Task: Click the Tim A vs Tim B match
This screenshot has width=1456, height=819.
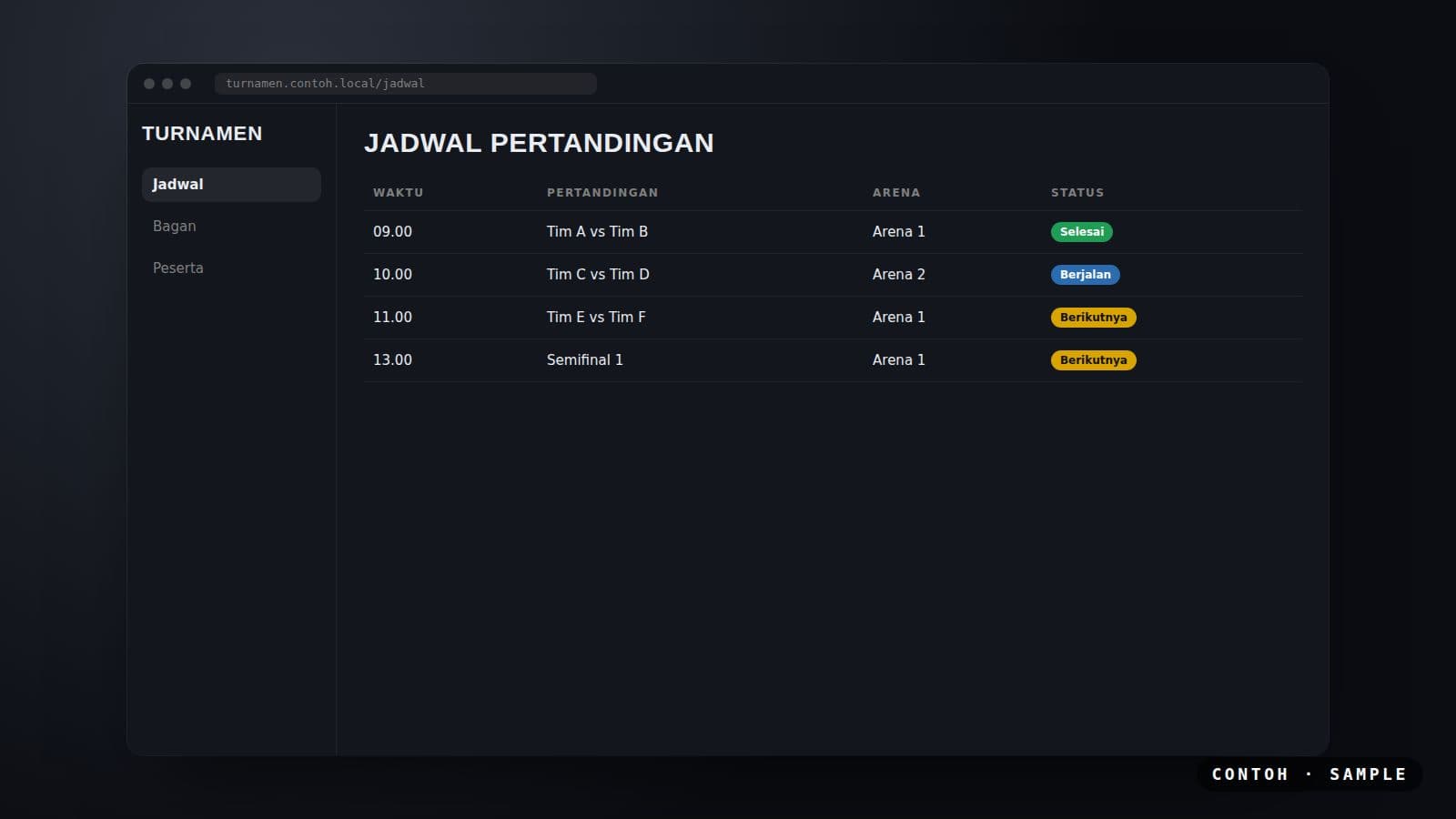Action: (x=597, y=232)
